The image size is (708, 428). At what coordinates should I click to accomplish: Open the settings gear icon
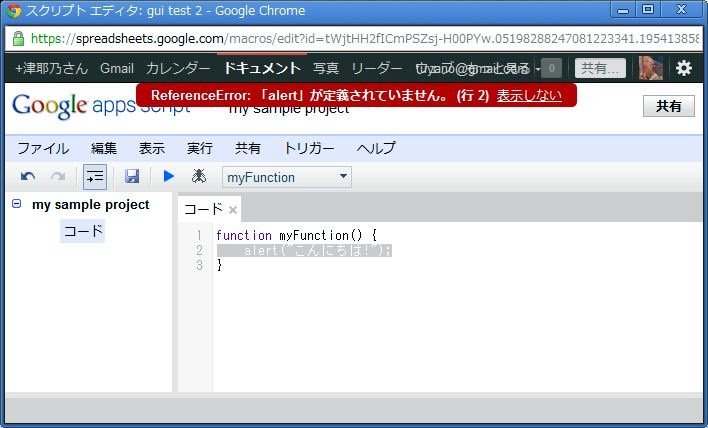[684, 68]
